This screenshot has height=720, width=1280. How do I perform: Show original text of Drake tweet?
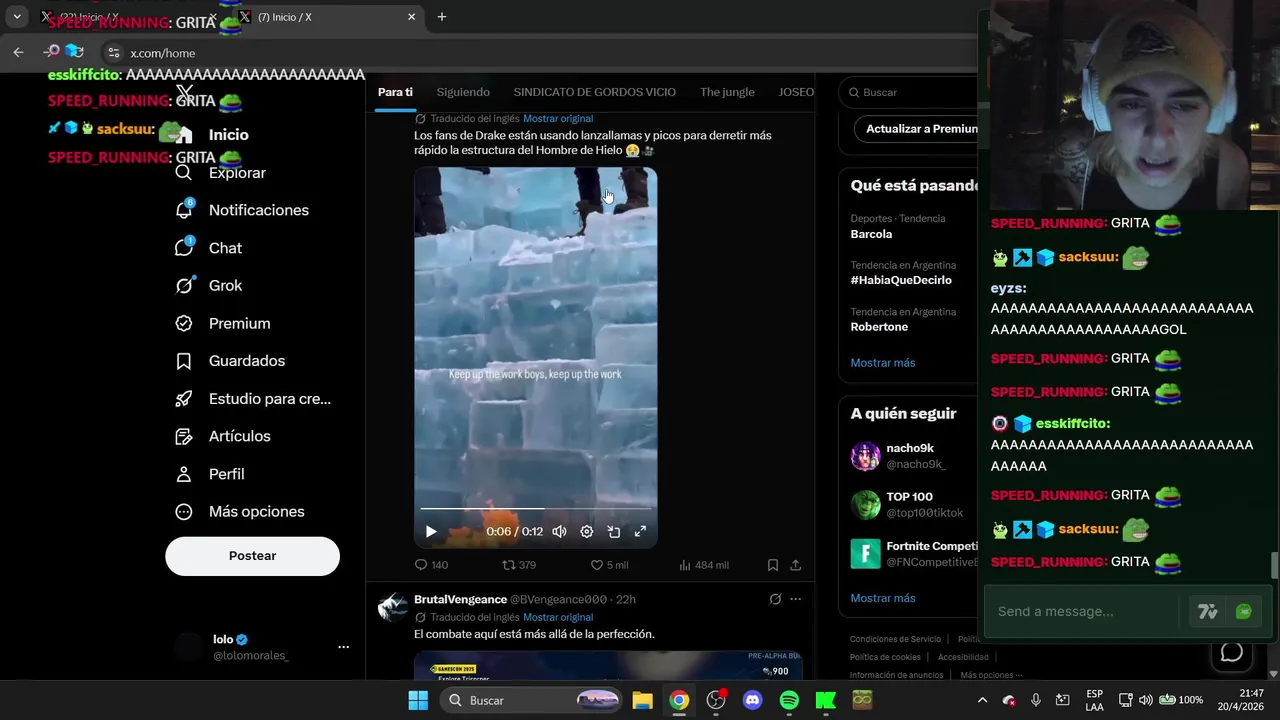tap(558, 119)
